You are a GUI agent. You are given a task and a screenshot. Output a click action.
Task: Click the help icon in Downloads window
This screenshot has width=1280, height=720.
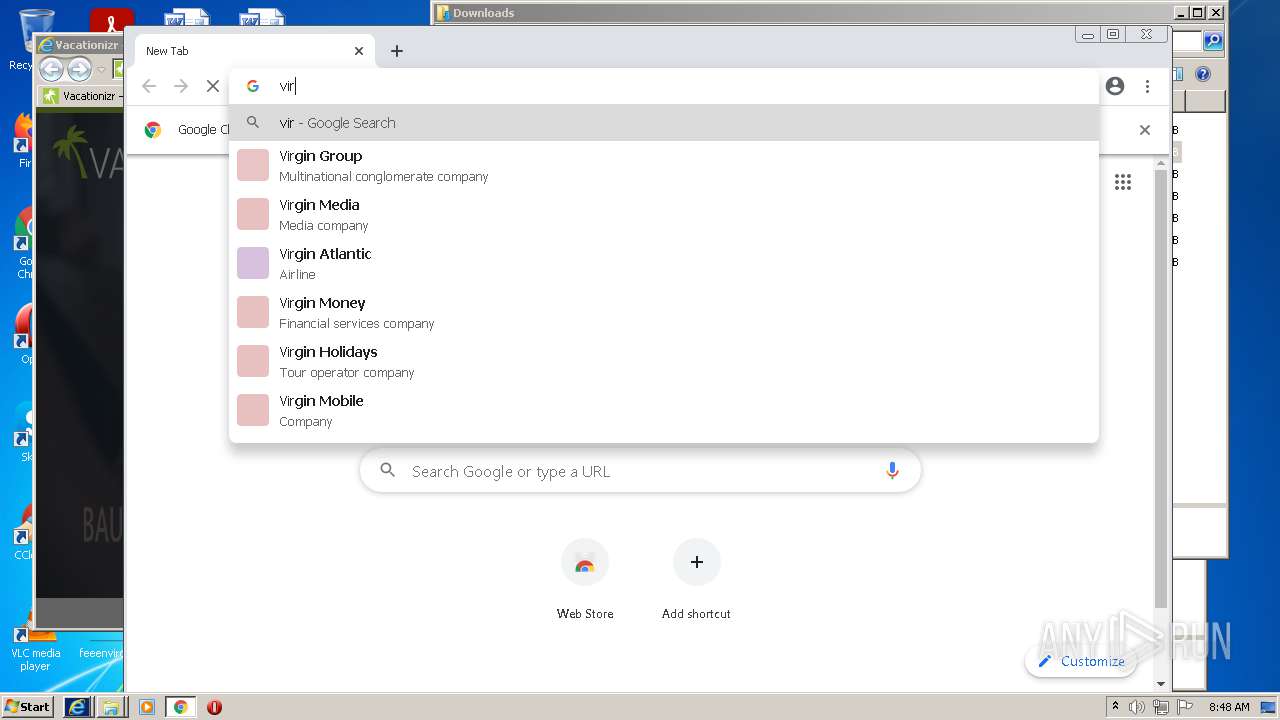click(x=1203, y=74)
